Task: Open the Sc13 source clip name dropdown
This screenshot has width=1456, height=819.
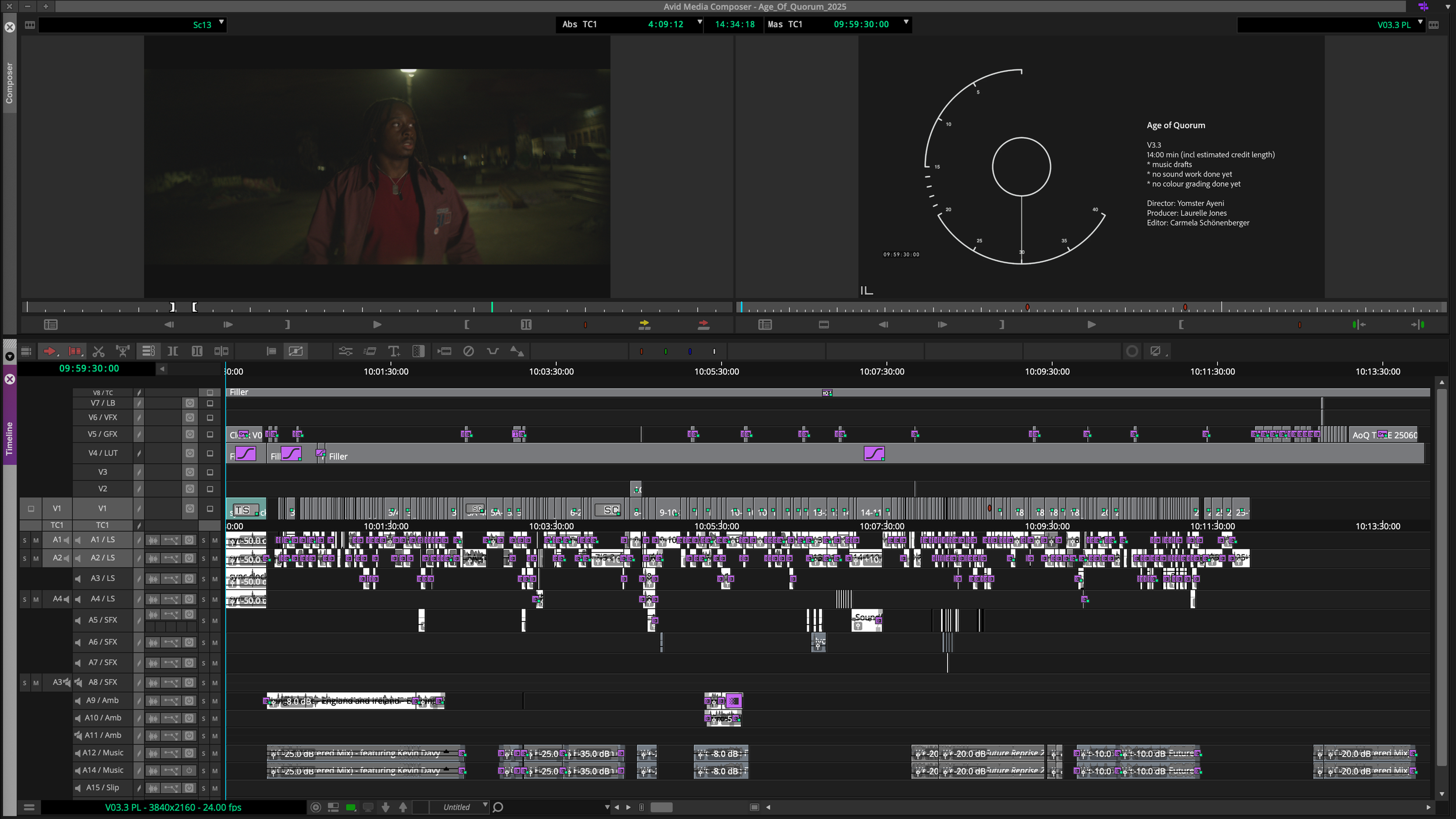Action: pyautogui.click(x=221, y=23)
